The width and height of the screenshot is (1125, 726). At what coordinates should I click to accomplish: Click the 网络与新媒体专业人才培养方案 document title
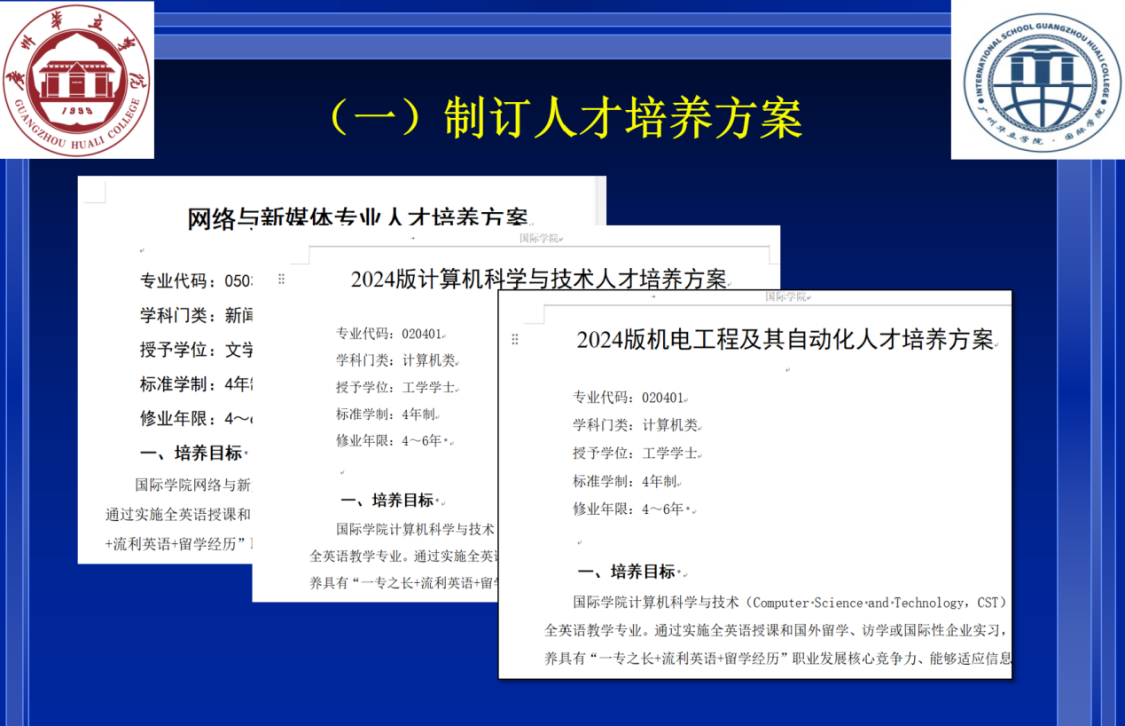click(360, 219)
